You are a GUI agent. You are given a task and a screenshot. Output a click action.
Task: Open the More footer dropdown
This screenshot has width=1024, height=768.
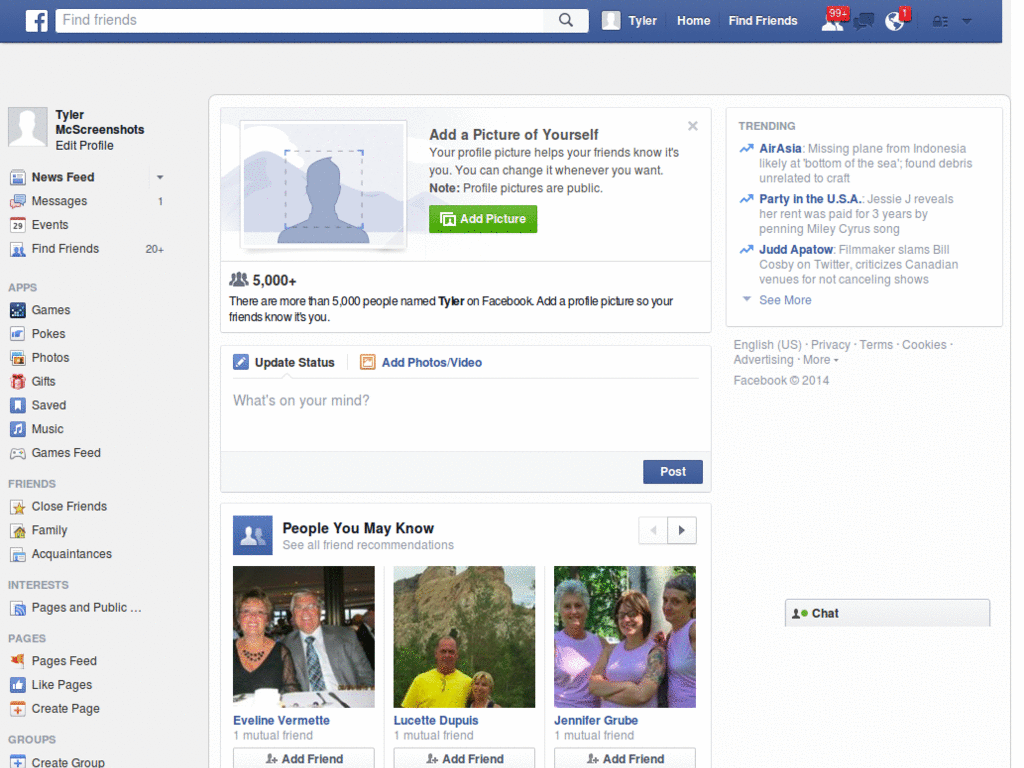(x=820, y=360)
